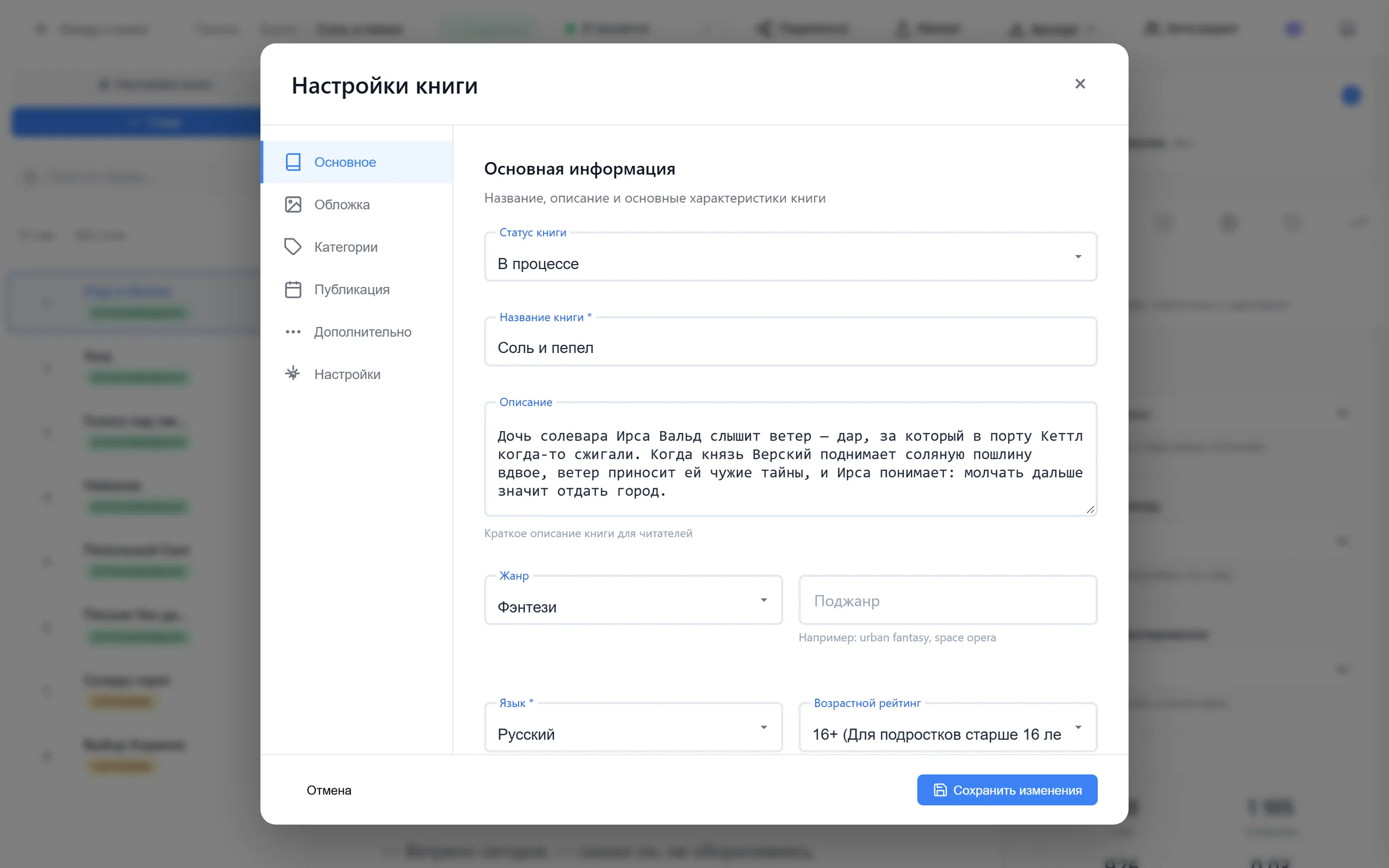The height and width of the screenshot is (868, 1389).
Task: Click the Название книги field
Action: point(791,341)
